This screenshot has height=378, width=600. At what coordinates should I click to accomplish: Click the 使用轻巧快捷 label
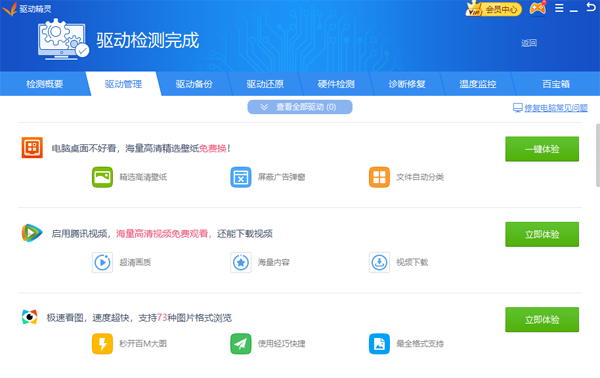point(281,344)
